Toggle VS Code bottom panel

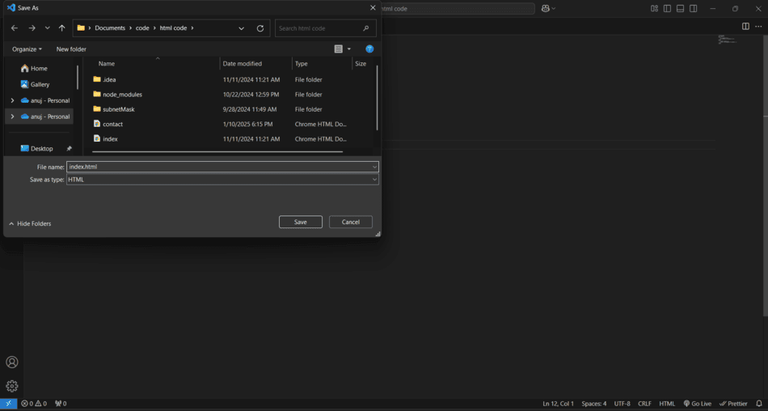680,8
